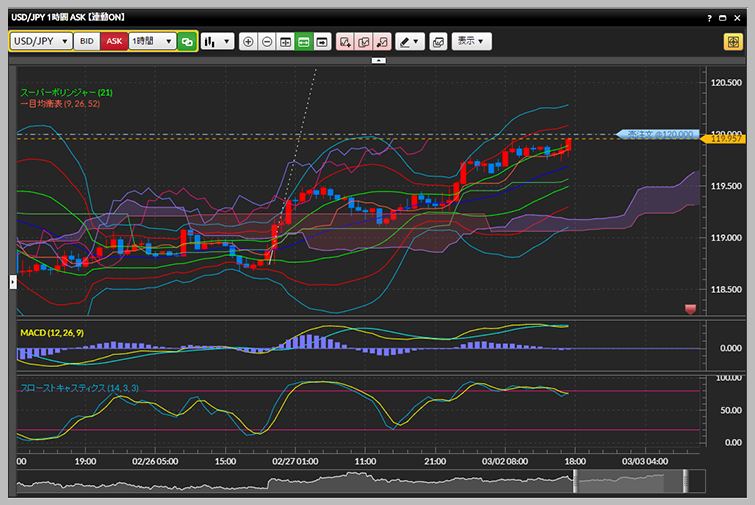Image resolution: width=755 pixels, height=505 pixels.
Task: Toggle the green chart link button
Action: click(187, 42)
